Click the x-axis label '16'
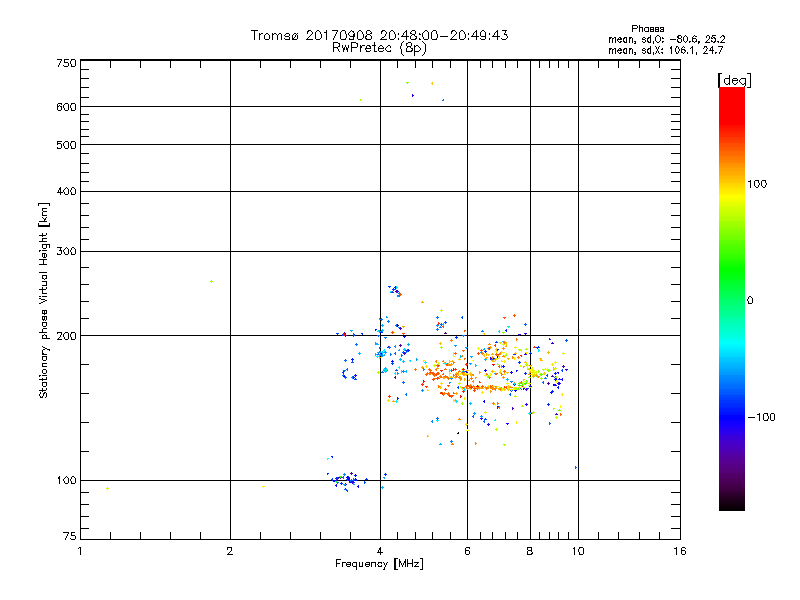 (x=680, y=551)
